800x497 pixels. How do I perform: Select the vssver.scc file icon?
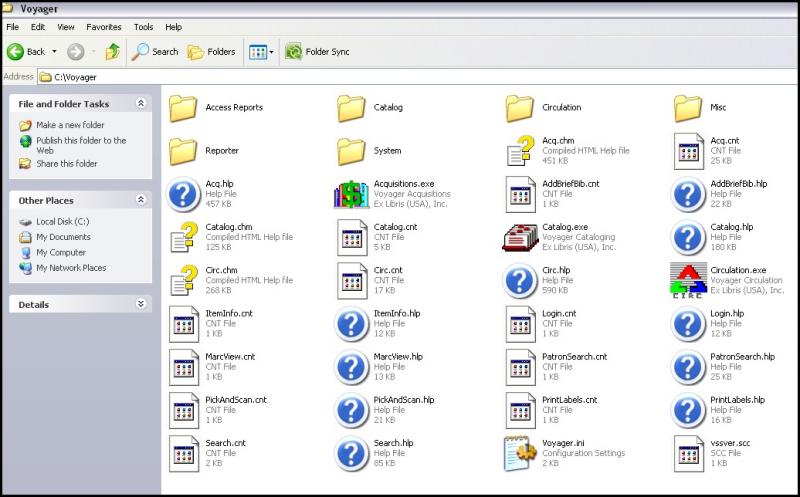click(x=689, y=454)
